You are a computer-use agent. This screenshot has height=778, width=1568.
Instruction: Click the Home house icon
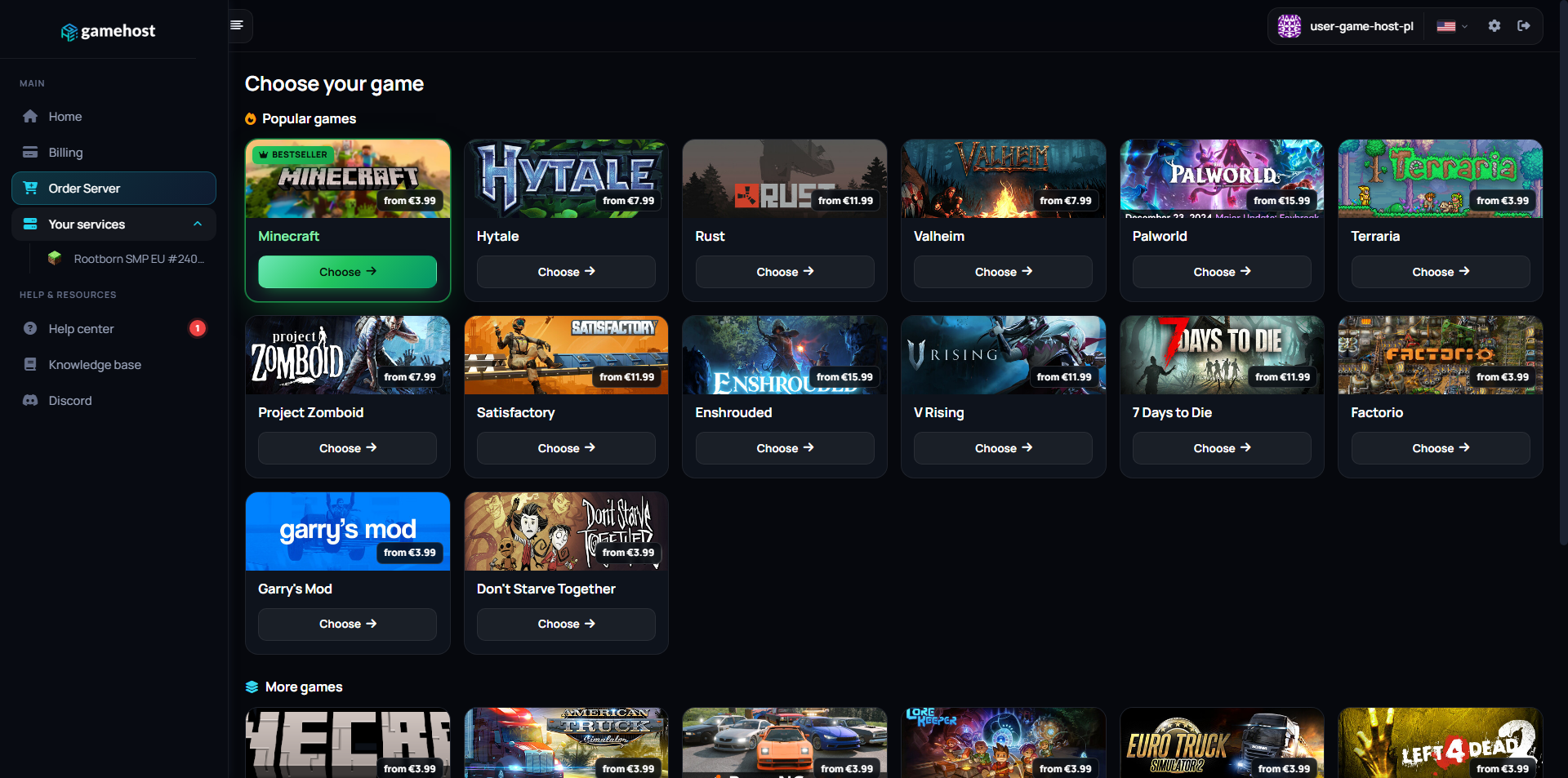tap(30, 117)
